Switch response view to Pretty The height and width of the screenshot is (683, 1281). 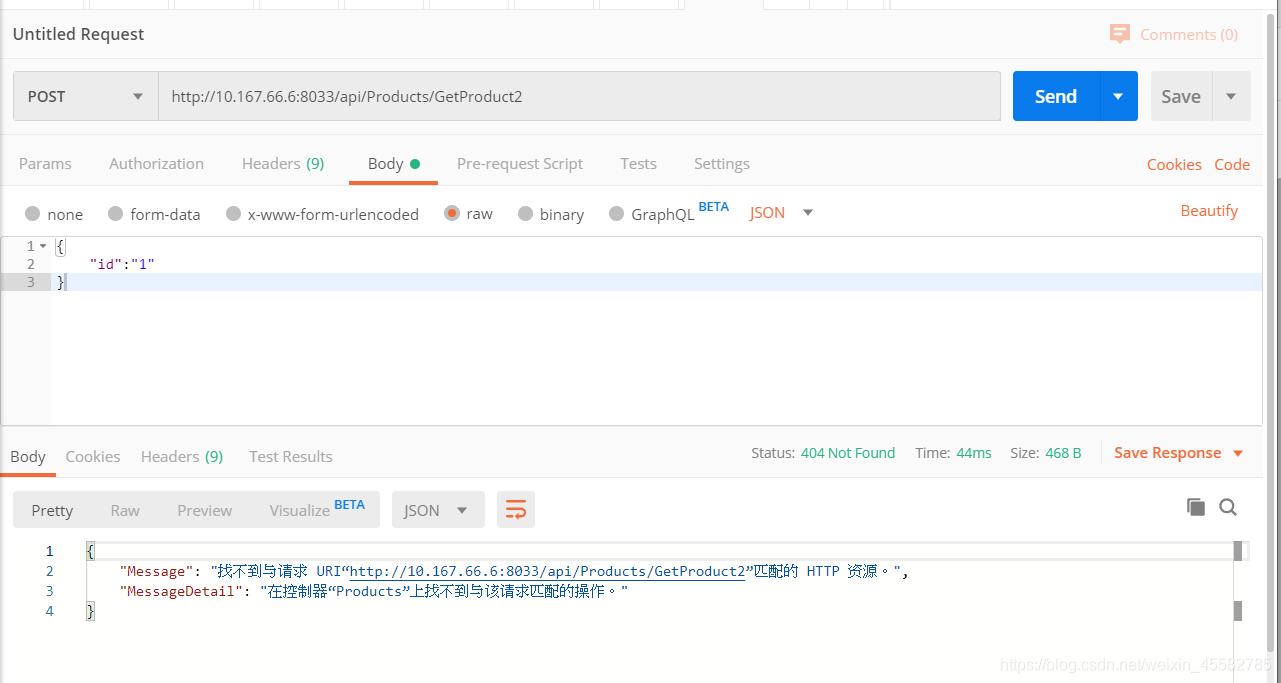pos(52,510)
